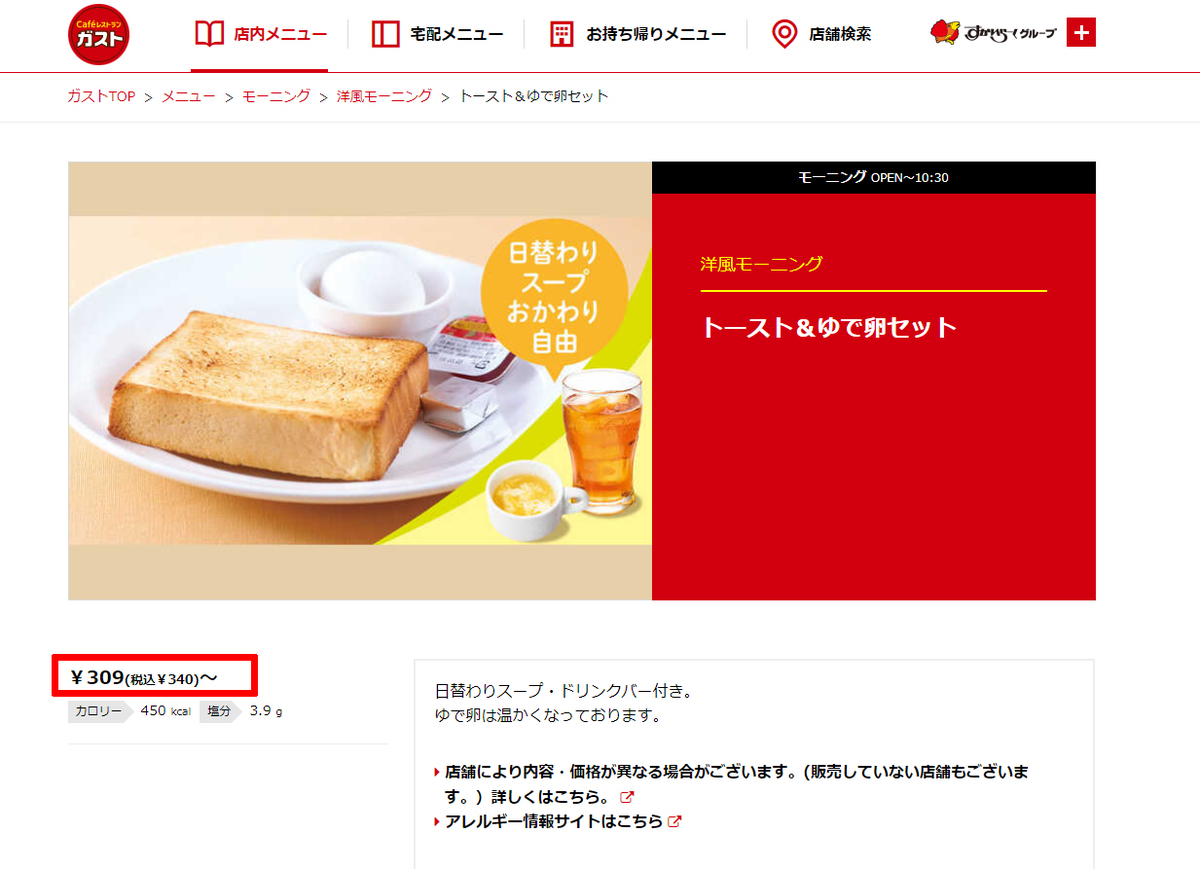Click external link icon after 詳しくはこちら

(x=627, y=797)
